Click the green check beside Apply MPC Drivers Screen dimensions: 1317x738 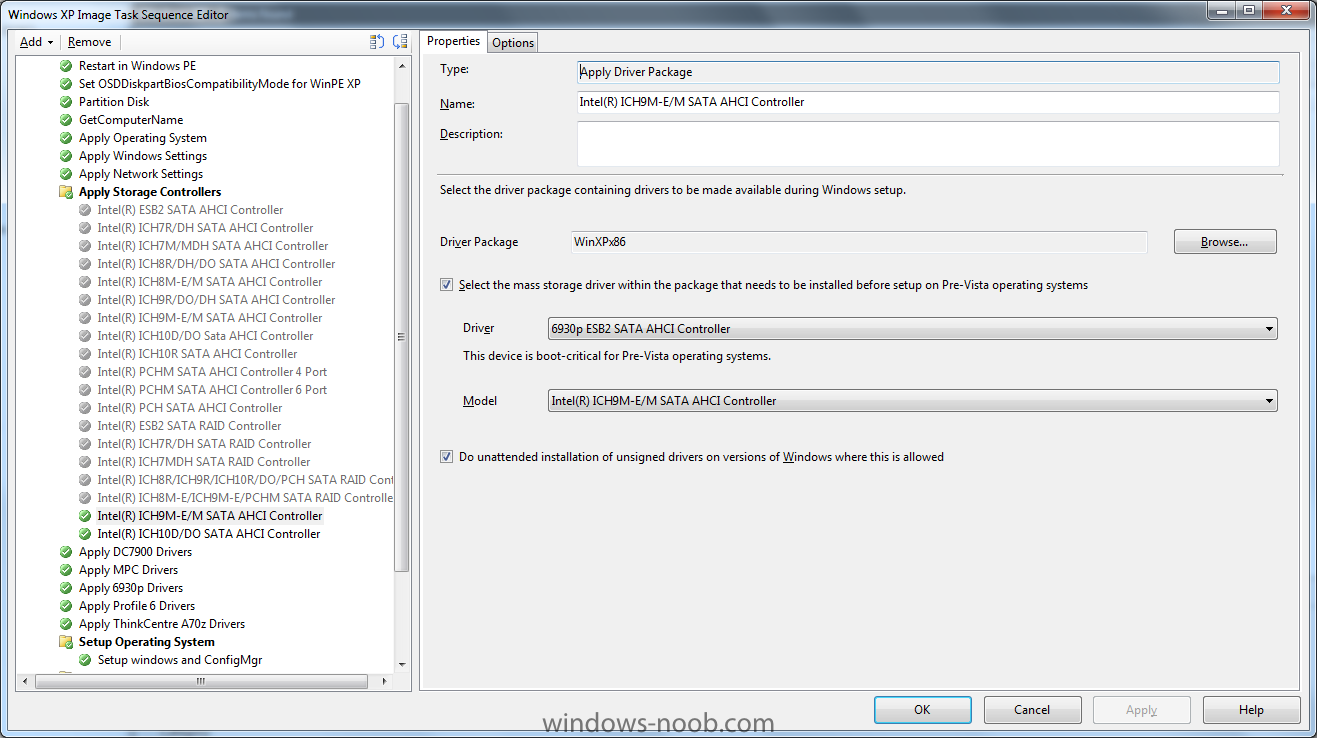click(66, 570)
